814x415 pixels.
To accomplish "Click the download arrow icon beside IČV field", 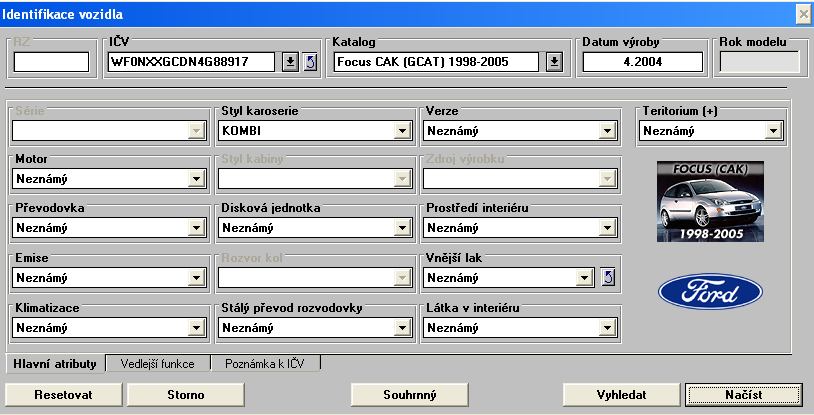I will tap(289, 62).
